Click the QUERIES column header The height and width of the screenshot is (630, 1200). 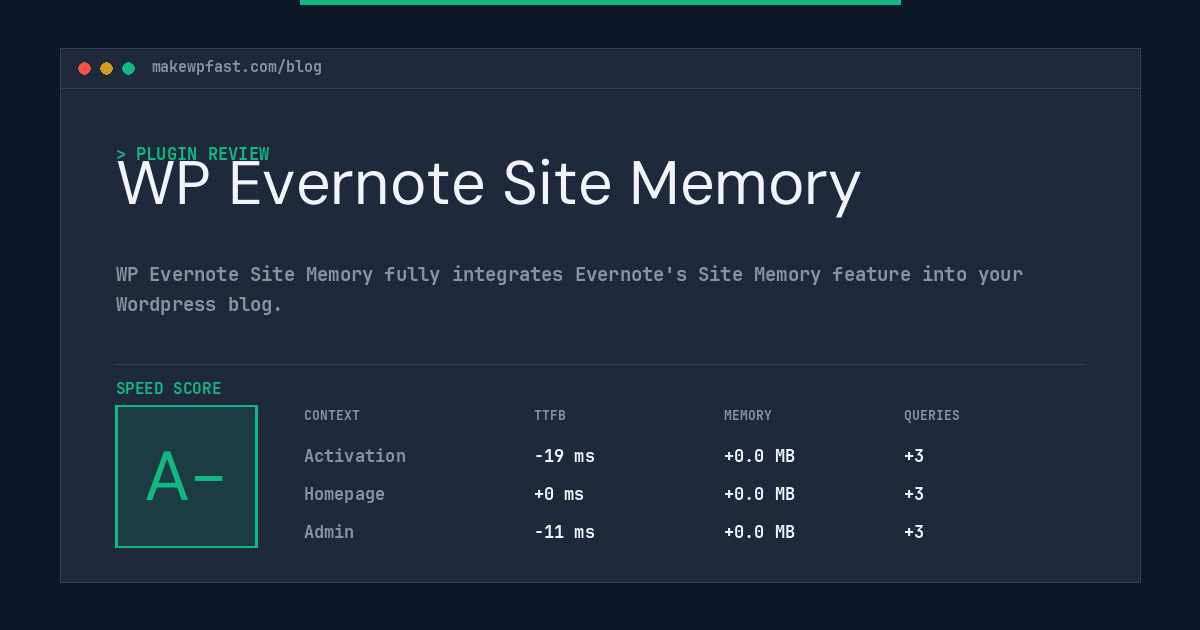coord(932,416)
